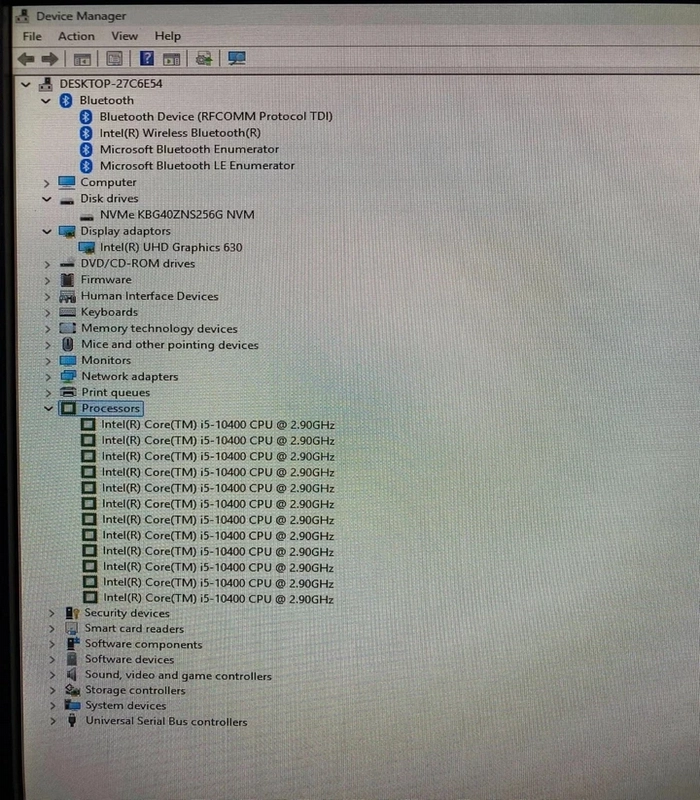Image resolution: width=700 pixels, height=800 pixels.
Task: Click the Computer category icon
Action: (67, 182)
